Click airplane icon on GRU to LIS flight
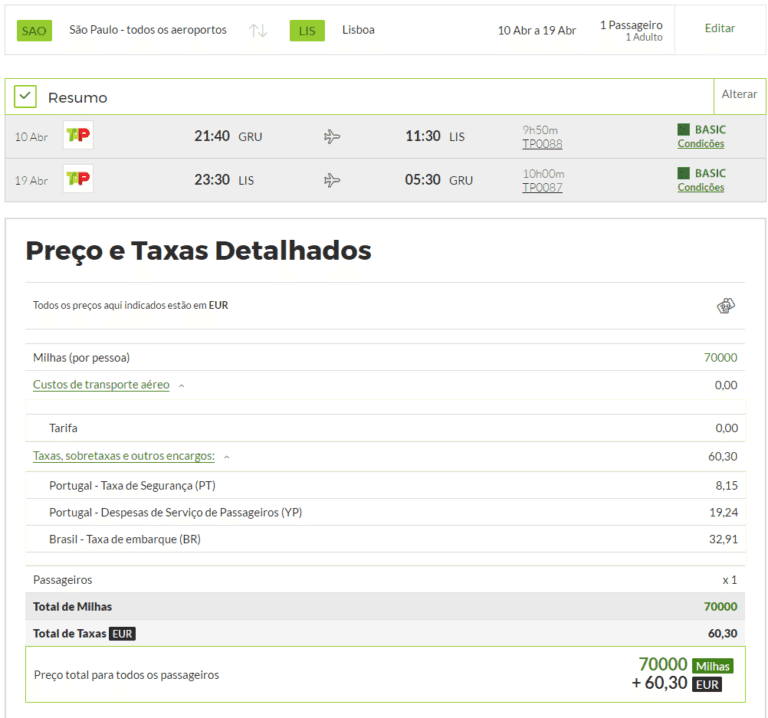768x718 pixels. [333, 136]
